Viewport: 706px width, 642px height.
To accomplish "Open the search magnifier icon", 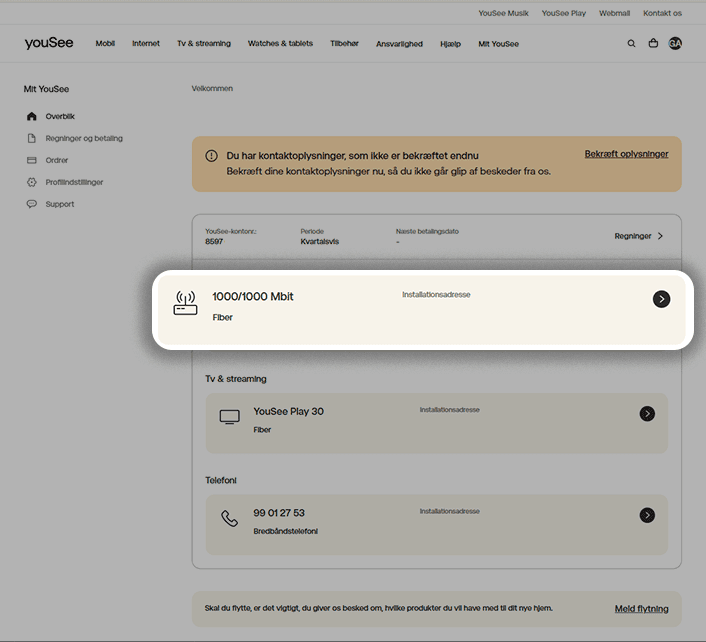I will pyautogui.click(x=631, y=44).
